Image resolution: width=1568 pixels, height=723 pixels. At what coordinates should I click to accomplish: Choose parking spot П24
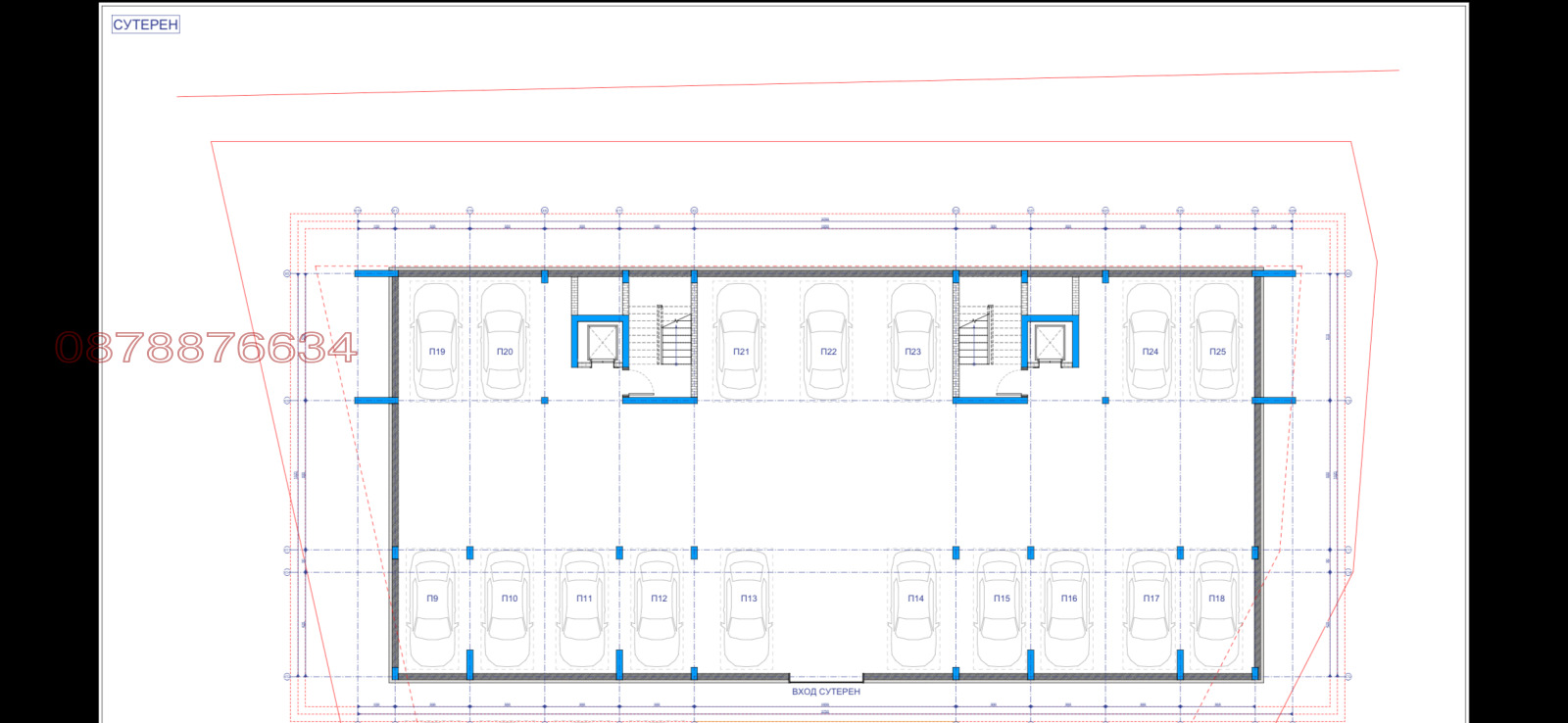(1150, 343)
